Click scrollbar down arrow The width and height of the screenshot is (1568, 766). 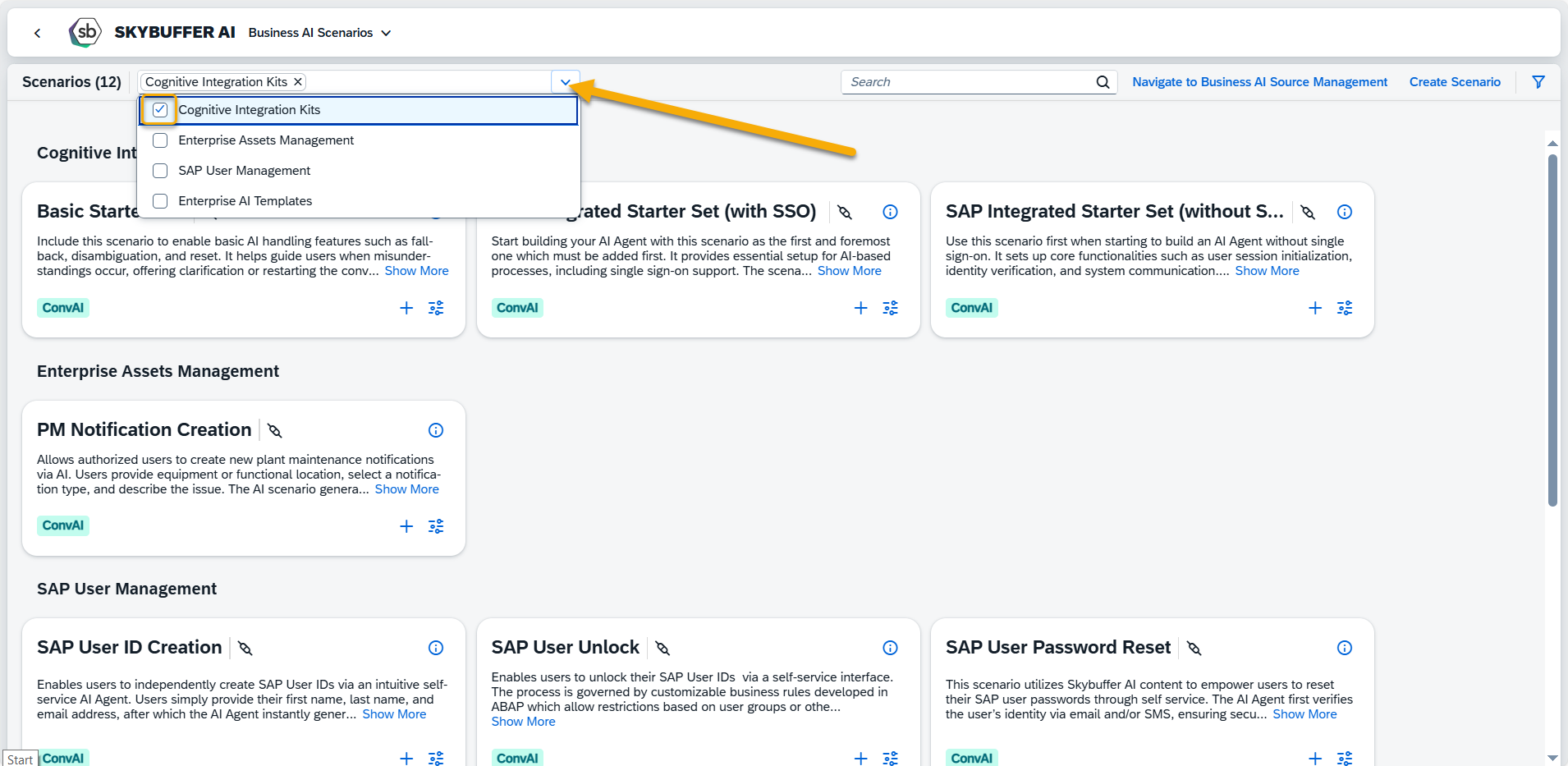coord(1552,758)
